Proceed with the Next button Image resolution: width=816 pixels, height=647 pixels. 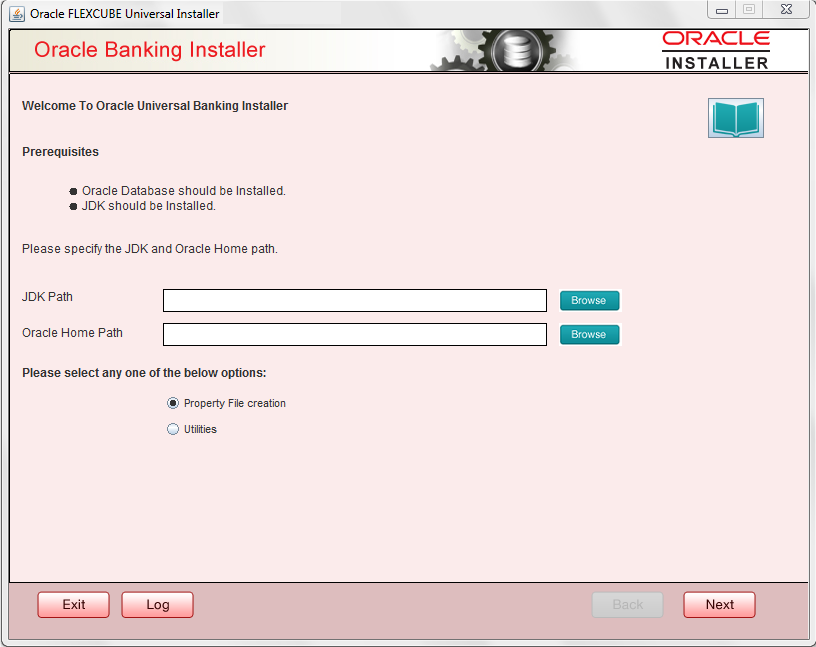click(x=719, y=604)
